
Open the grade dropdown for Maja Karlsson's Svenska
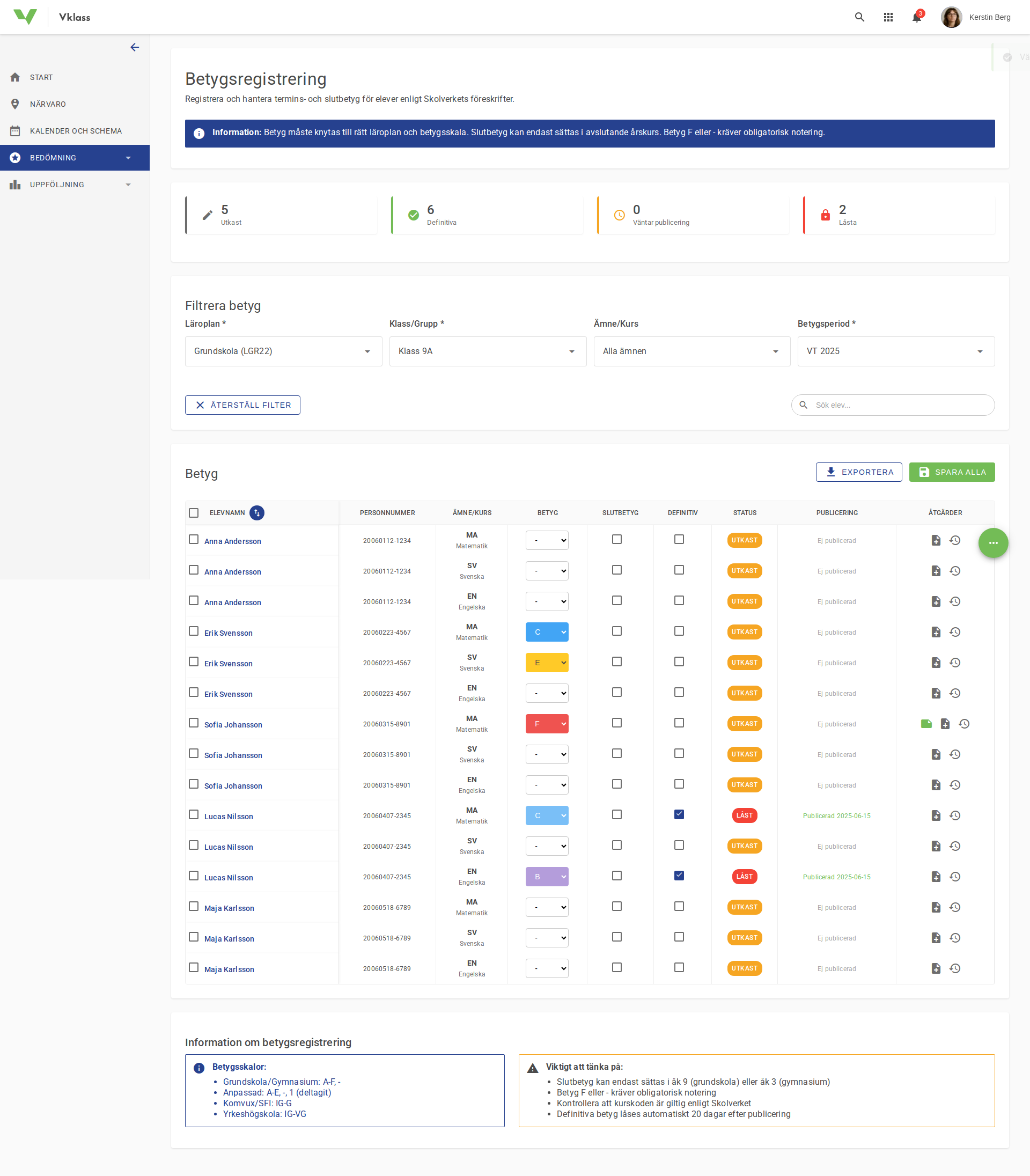547,937
